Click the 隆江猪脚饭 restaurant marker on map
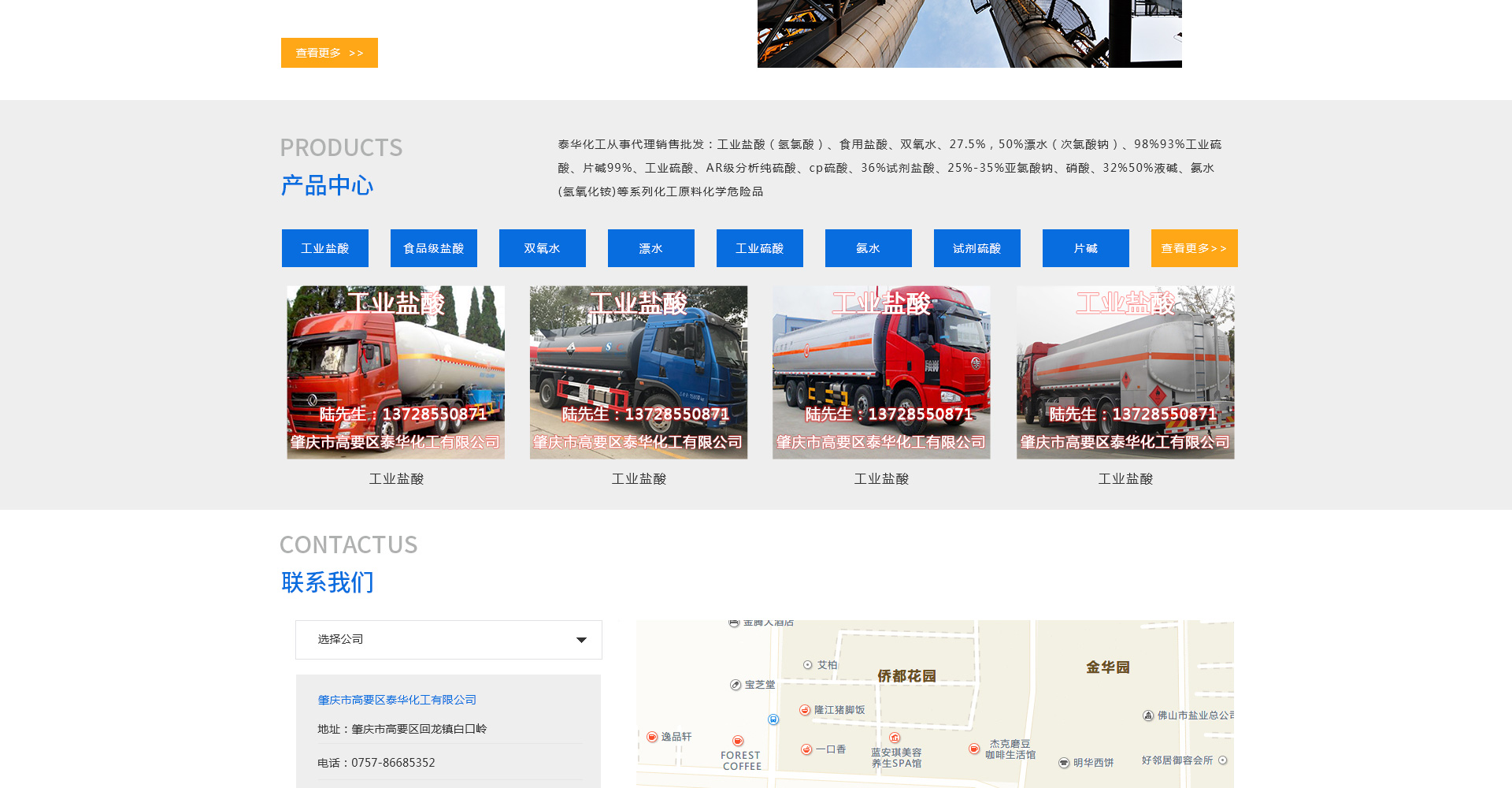The image size is (1512, 788). click(805, 710)
